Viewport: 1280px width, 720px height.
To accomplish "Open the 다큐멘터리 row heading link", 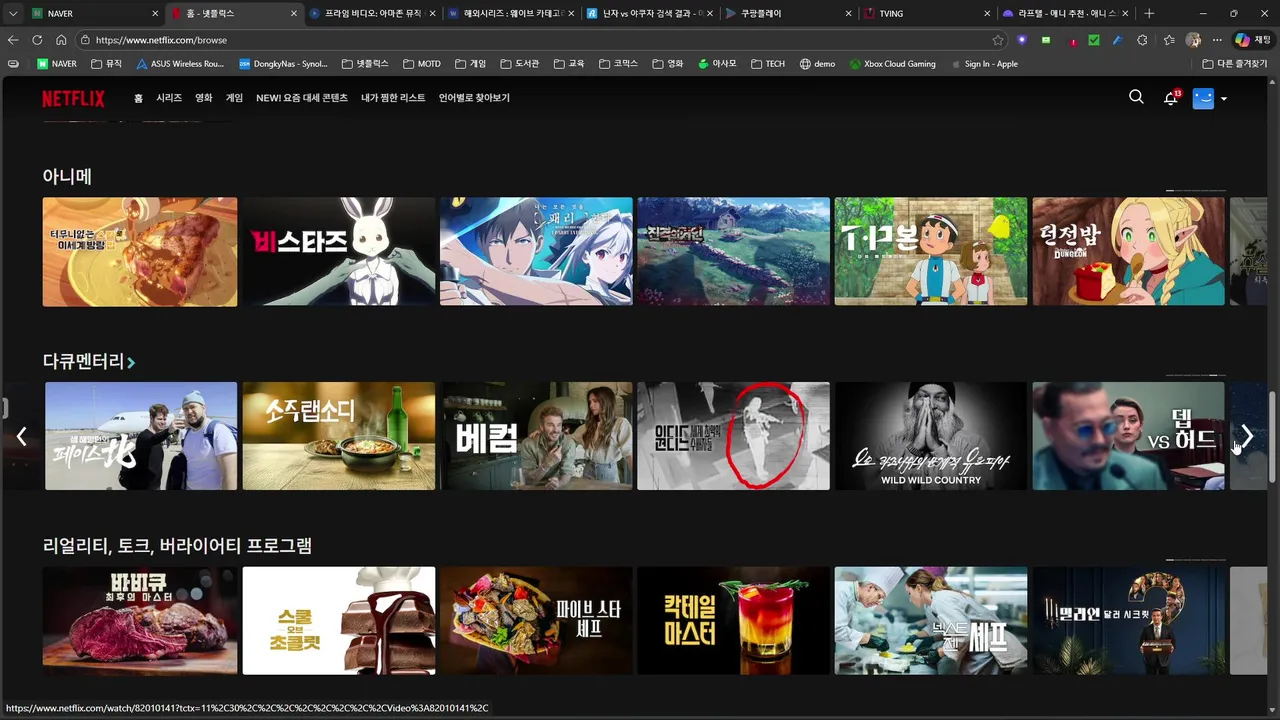I will [x=88, y=361].
